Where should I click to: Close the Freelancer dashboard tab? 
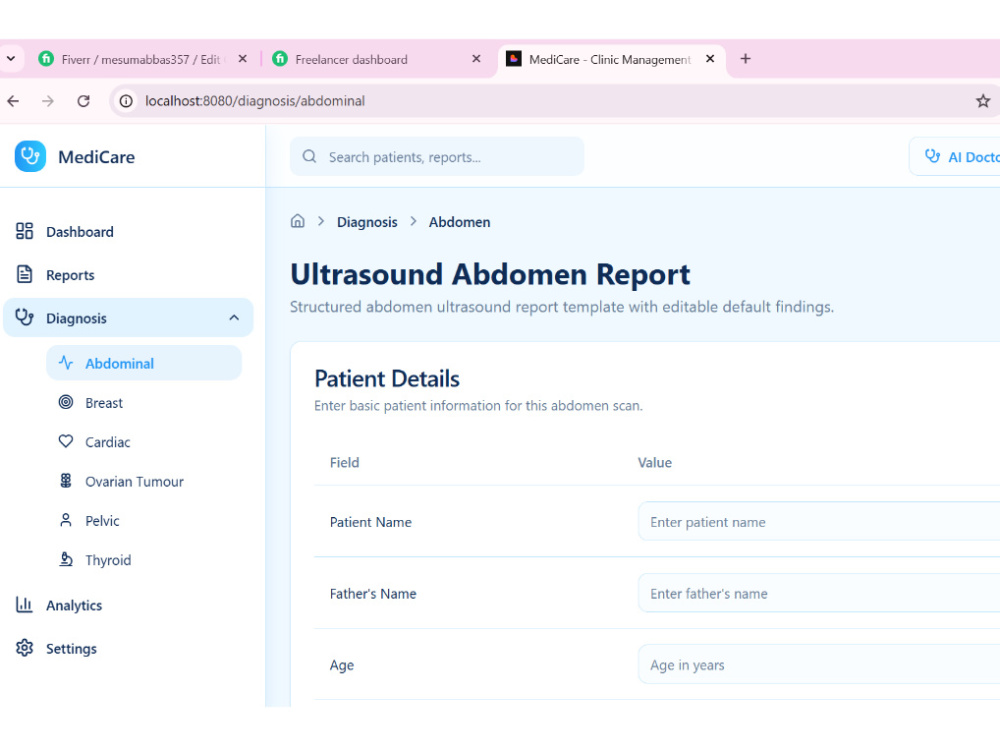tap(476, 59)
